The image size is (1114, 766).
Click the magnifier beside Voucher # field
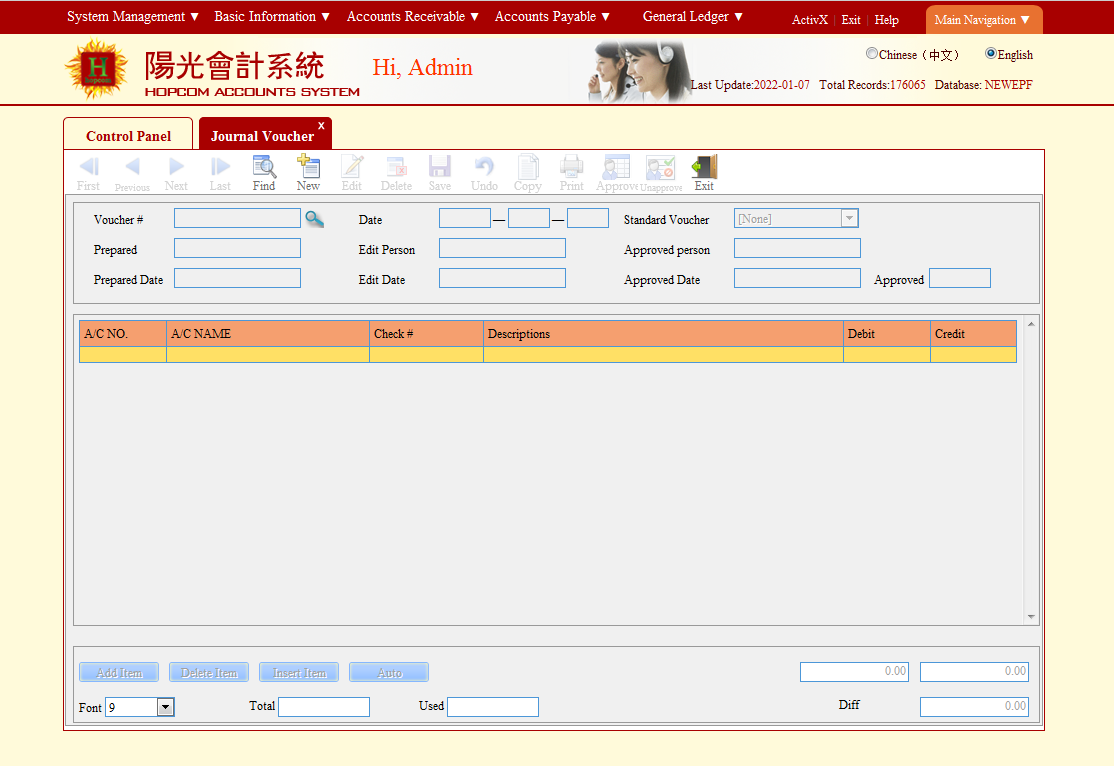[315, 219]
